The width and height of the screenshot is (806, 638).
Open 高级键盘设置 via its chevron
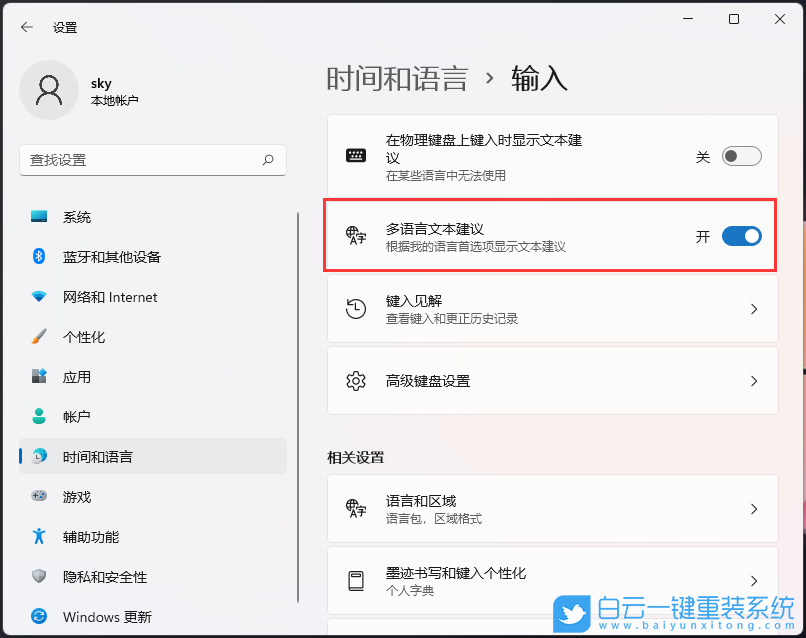click(x=754, y=381)
